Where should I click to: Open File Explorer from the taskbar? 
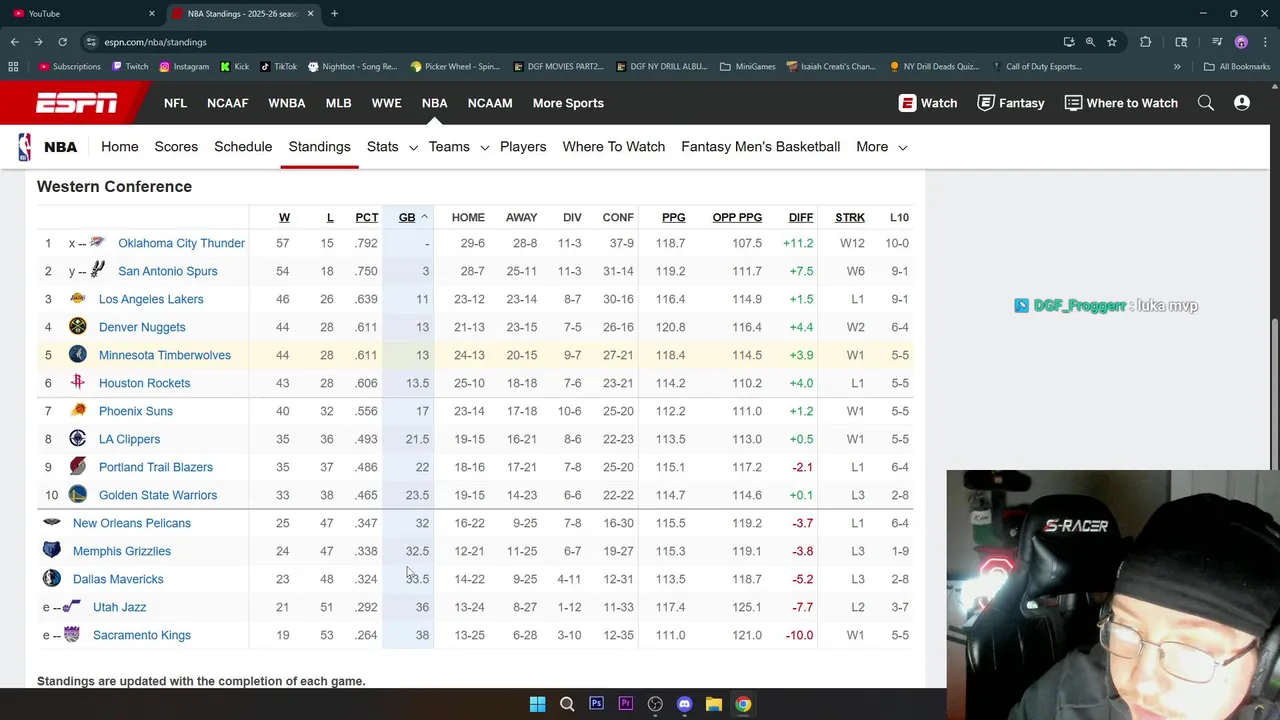[x=714, y=704]
